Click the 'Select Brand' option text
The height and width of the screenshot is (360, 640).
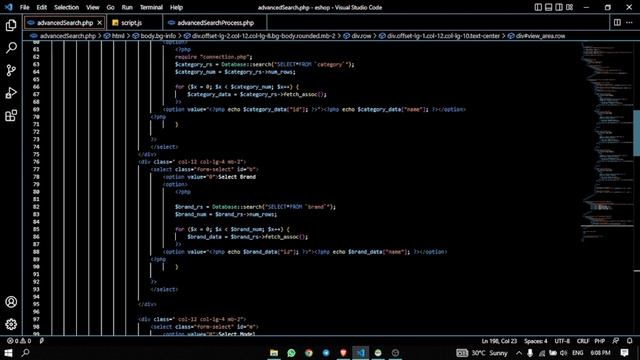pyautogui.click(x=237, y=177)
